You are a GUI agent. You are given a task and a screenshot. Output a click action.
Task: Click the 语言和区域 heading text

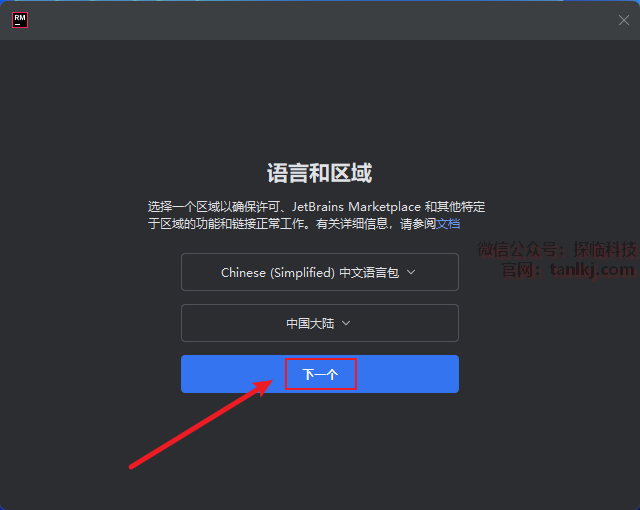pos(320,173)
